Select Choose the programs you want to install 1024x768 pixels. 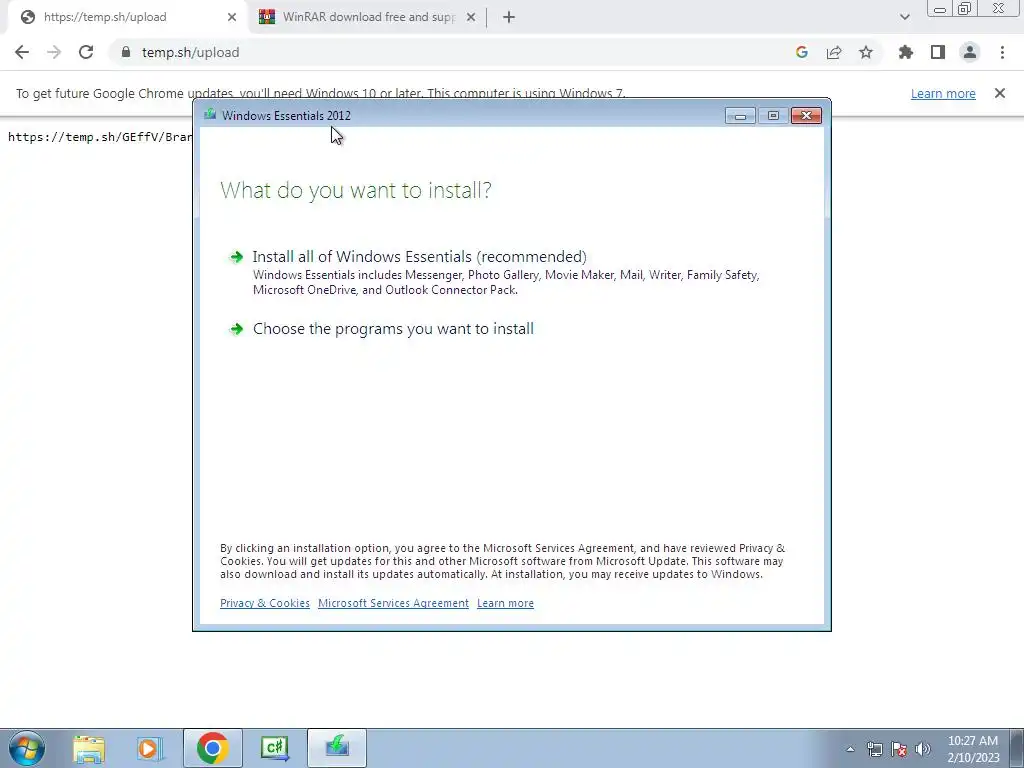393,328
